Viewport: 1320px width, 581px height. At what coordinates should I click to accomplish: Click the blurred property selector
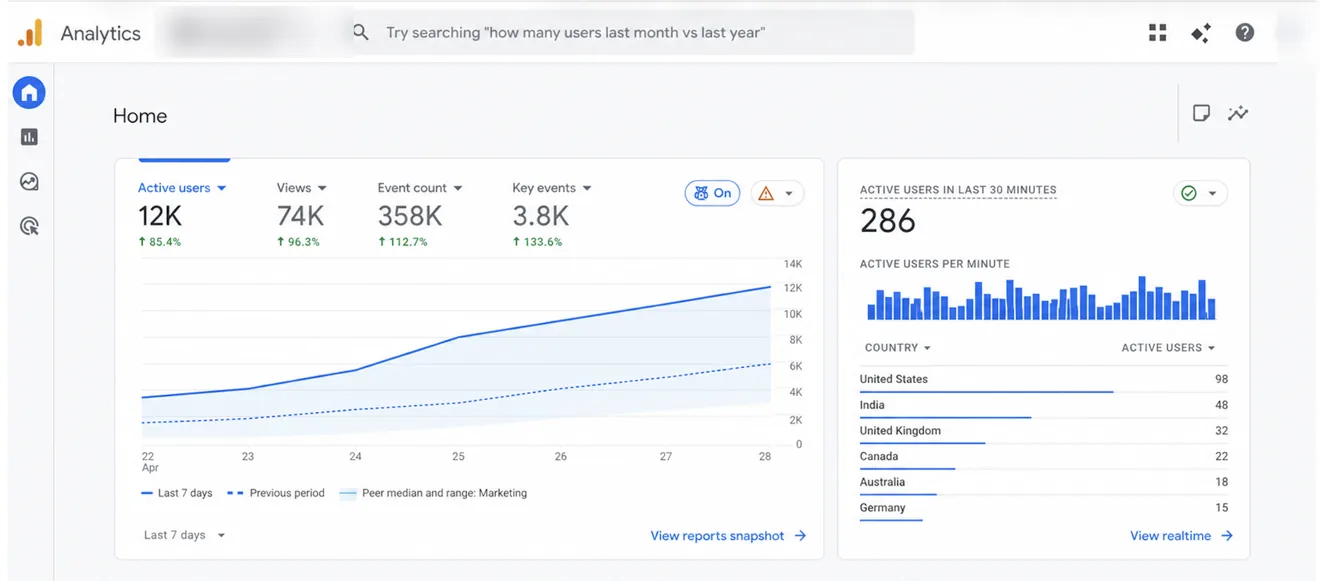pyautogui.click(x=250, y=33)
